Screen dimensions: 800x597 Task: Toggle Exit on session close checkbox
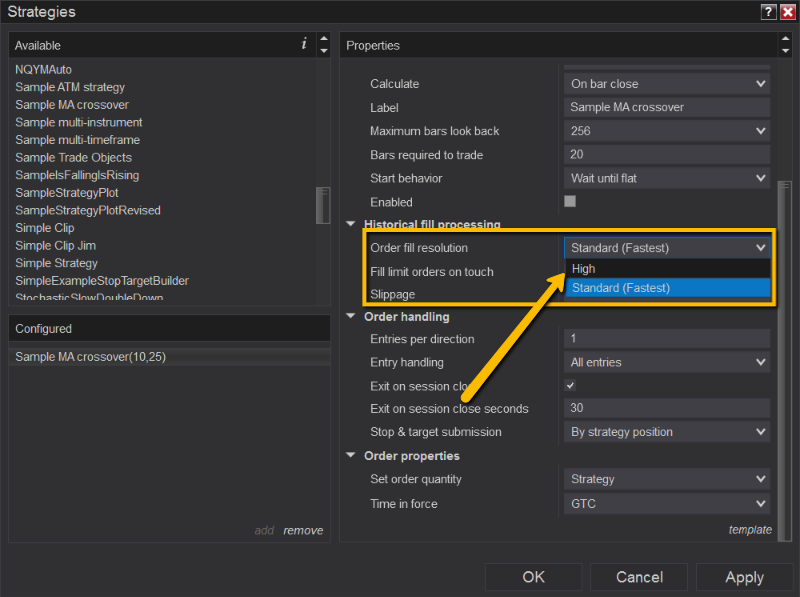tap(570, 385)
